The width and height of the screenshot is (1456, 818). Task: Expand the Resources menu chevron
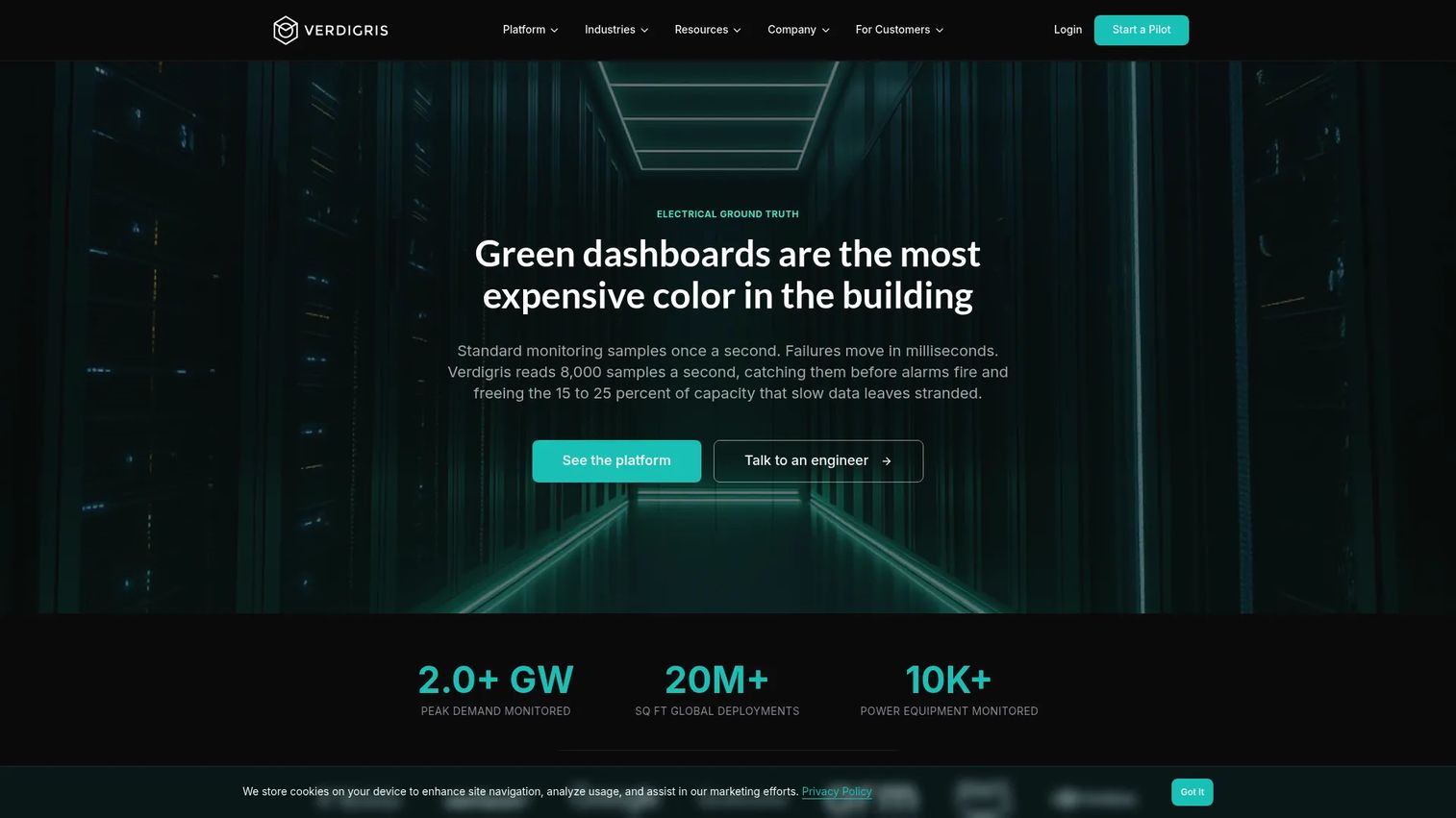point(737,31)
